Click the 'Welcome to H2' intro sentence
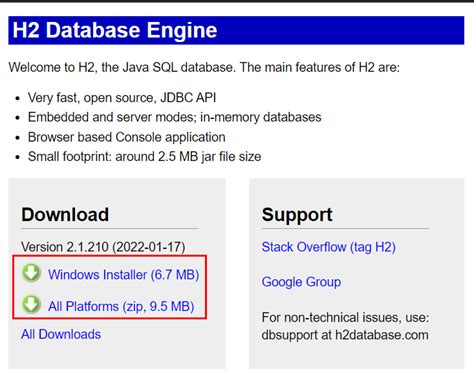The width and height of the screenshot is (474, 384). coord(204,67)
